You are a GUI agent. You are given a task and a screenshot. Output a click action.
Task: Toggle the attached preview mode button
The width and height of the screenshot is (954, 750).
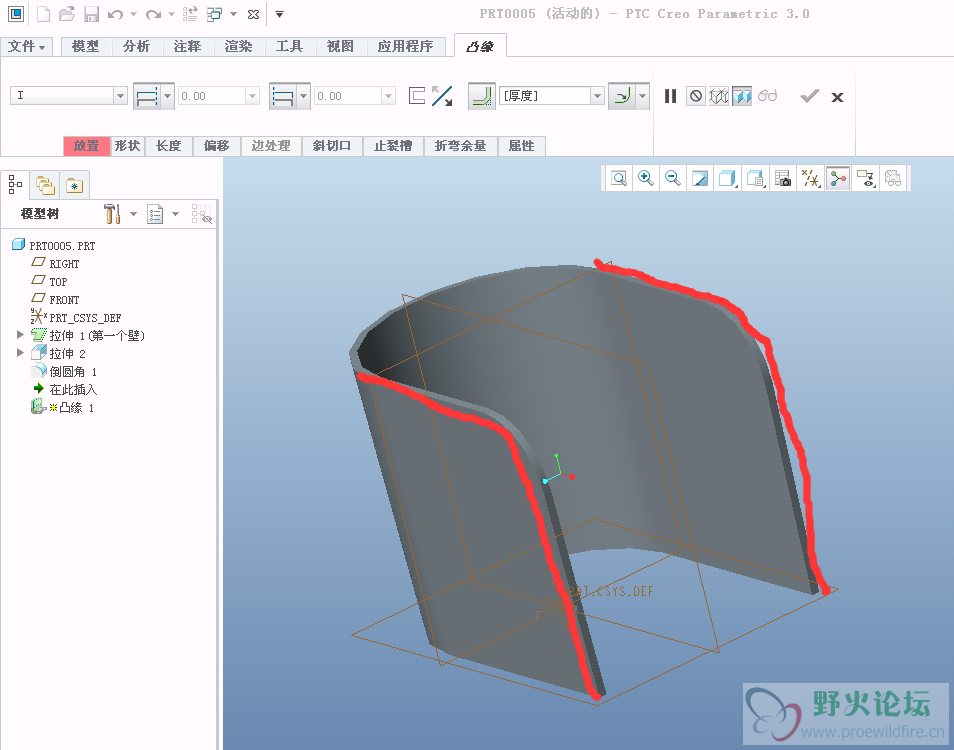click(x=742, y=96)
